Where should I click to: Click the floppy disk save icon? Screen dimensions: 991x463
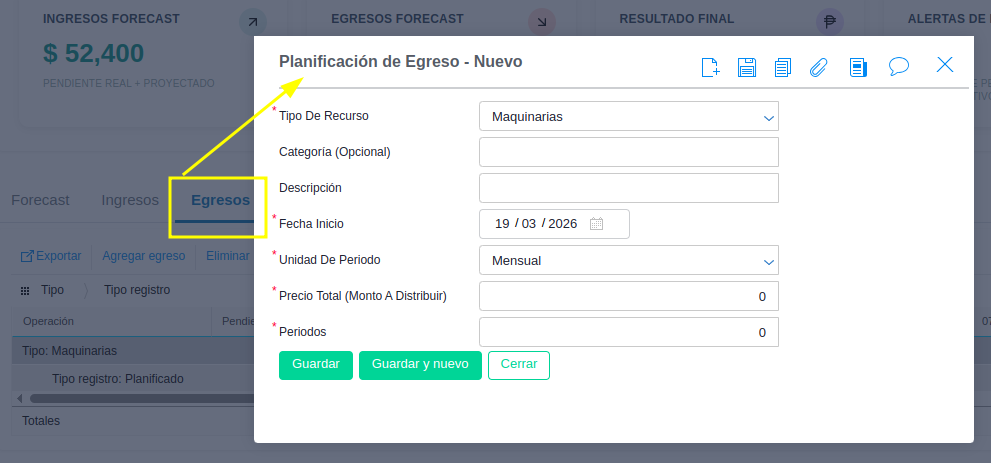point(746,67)
